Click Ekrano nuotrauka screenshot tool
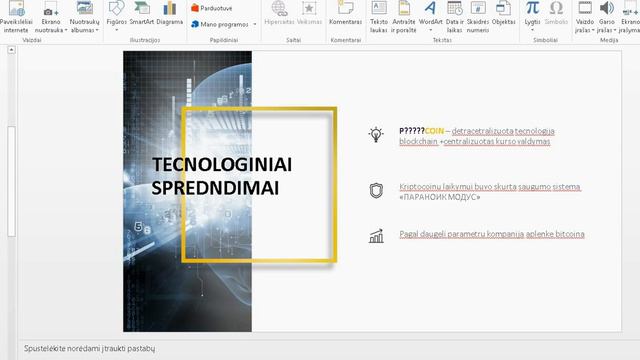This screenshot has width=640, height=360. (51, 17)
